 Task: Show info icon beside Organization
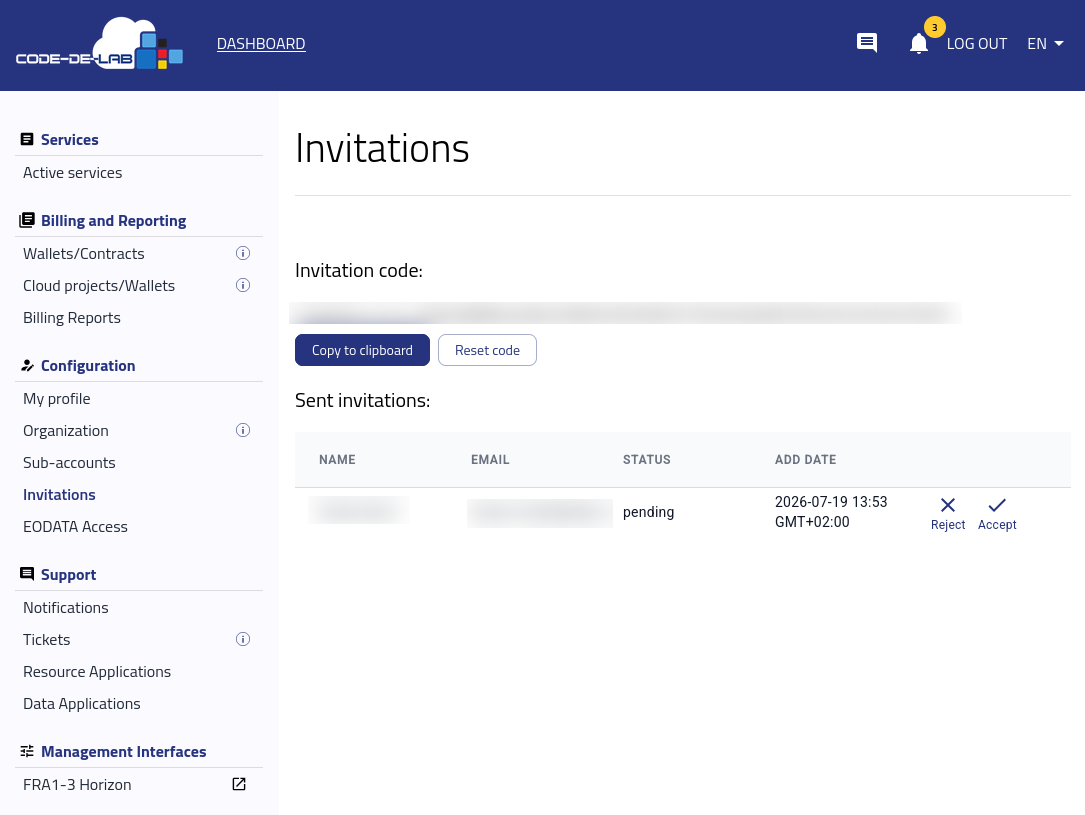point(243,430)
